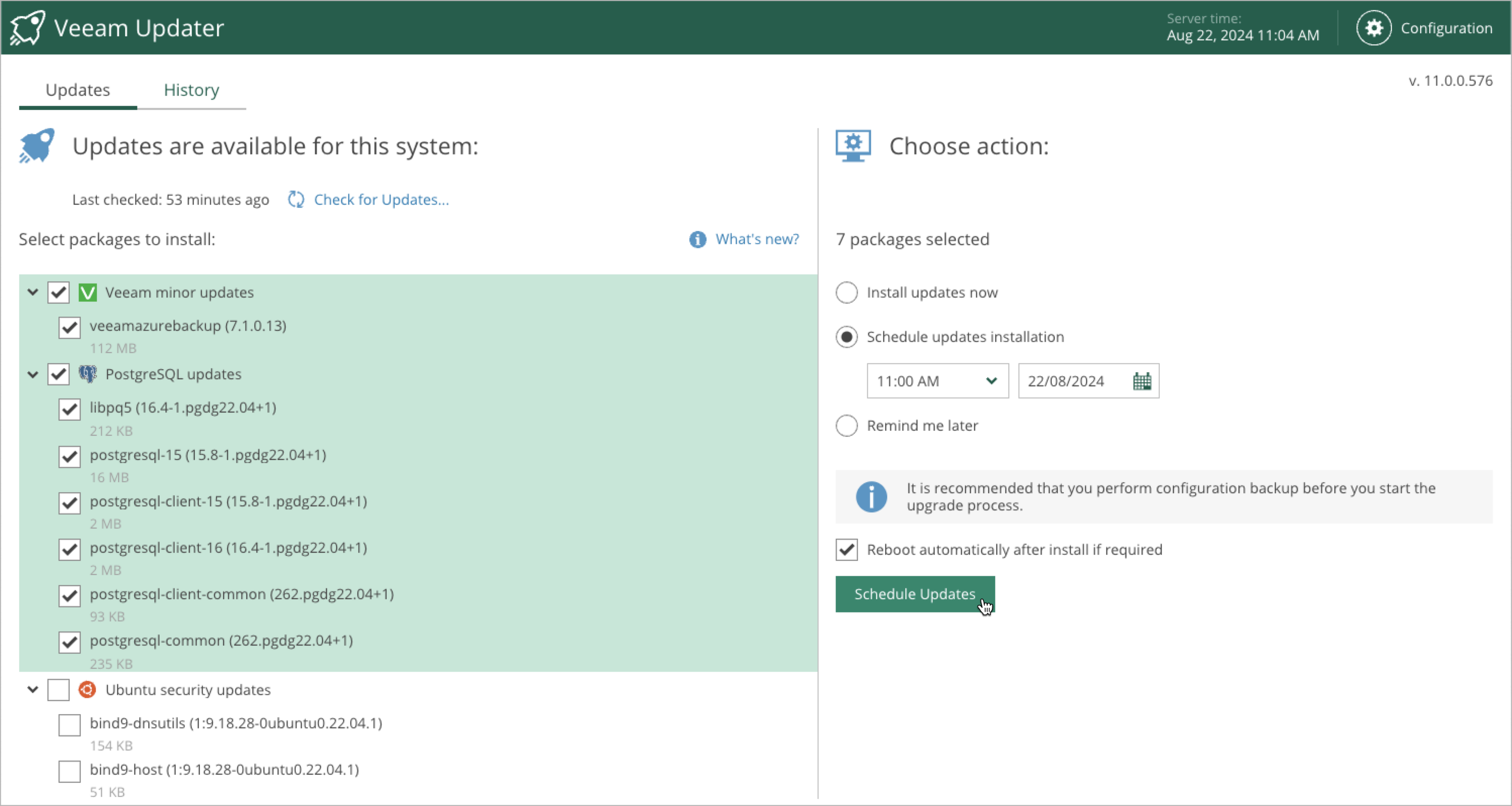
Task: Open Configuration via the gear icon
Action: coord(1374,28)
